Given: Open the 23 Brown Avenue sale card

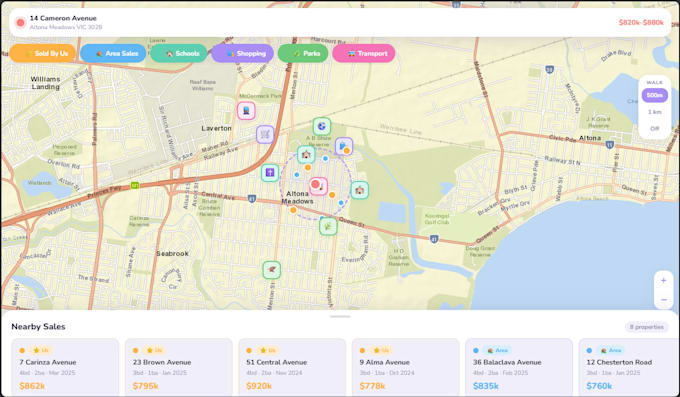Looking at the screenshot, I should point(179,367).
